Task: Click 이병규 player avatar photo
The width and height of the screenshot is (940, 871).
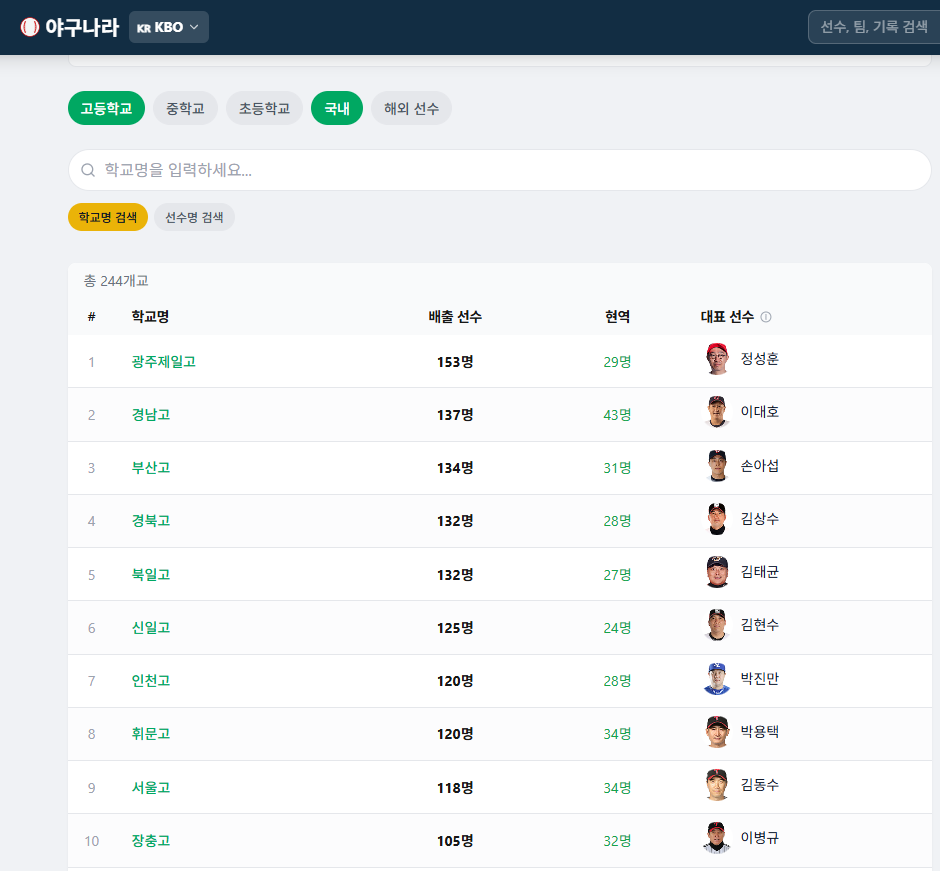Action: tap(716, 838)
